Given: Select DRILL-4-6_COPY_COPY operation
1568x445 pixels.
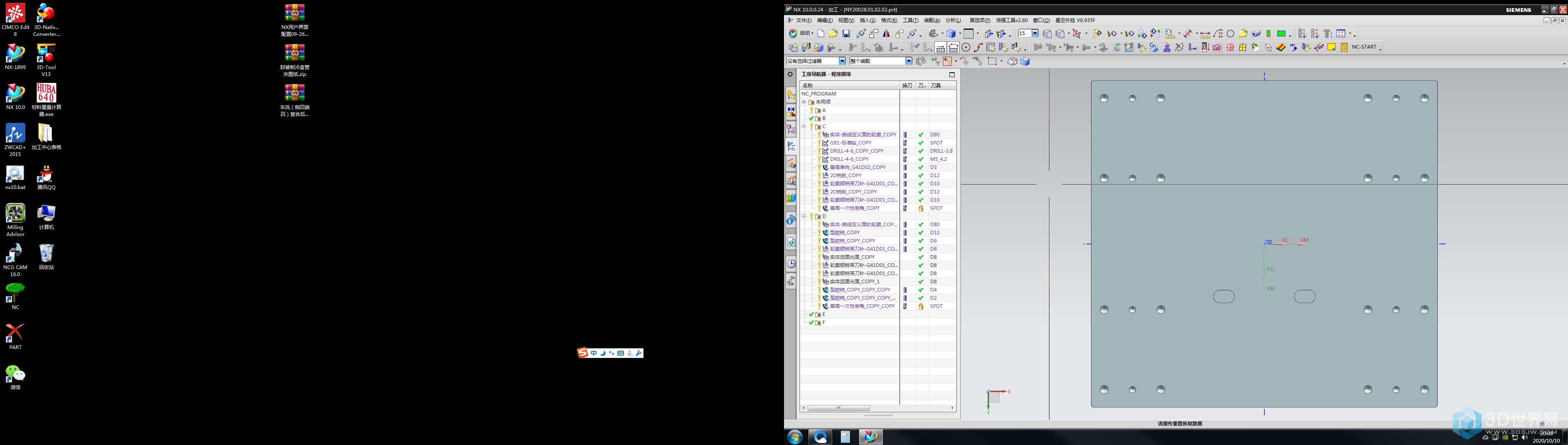Looking at the screenshot, I should (x=856, y=151).
